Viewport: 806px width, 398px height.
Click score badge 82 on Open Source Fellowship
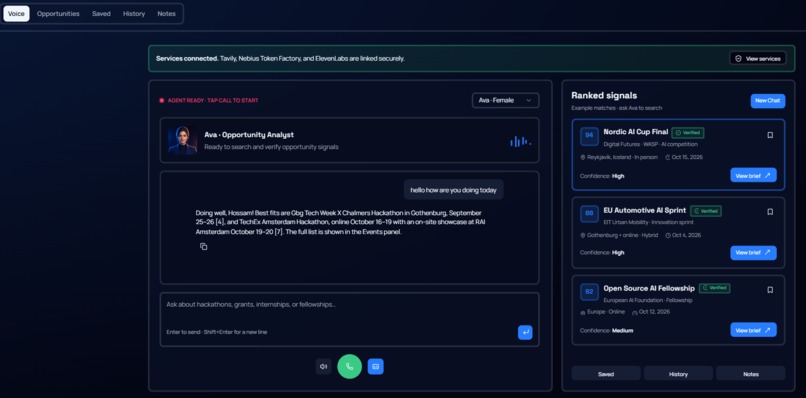[x=589, y=292]
